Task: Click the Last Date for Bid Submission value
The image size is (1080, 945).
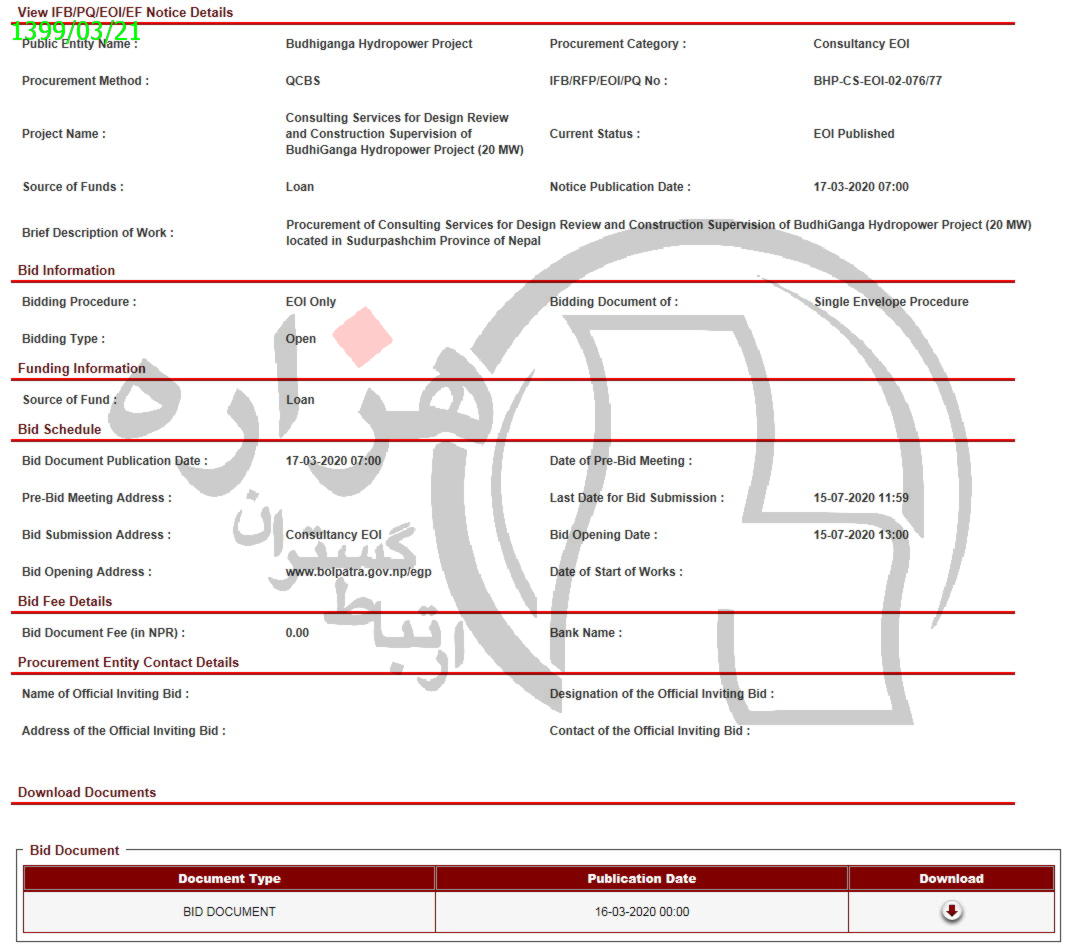Action: 861,498
